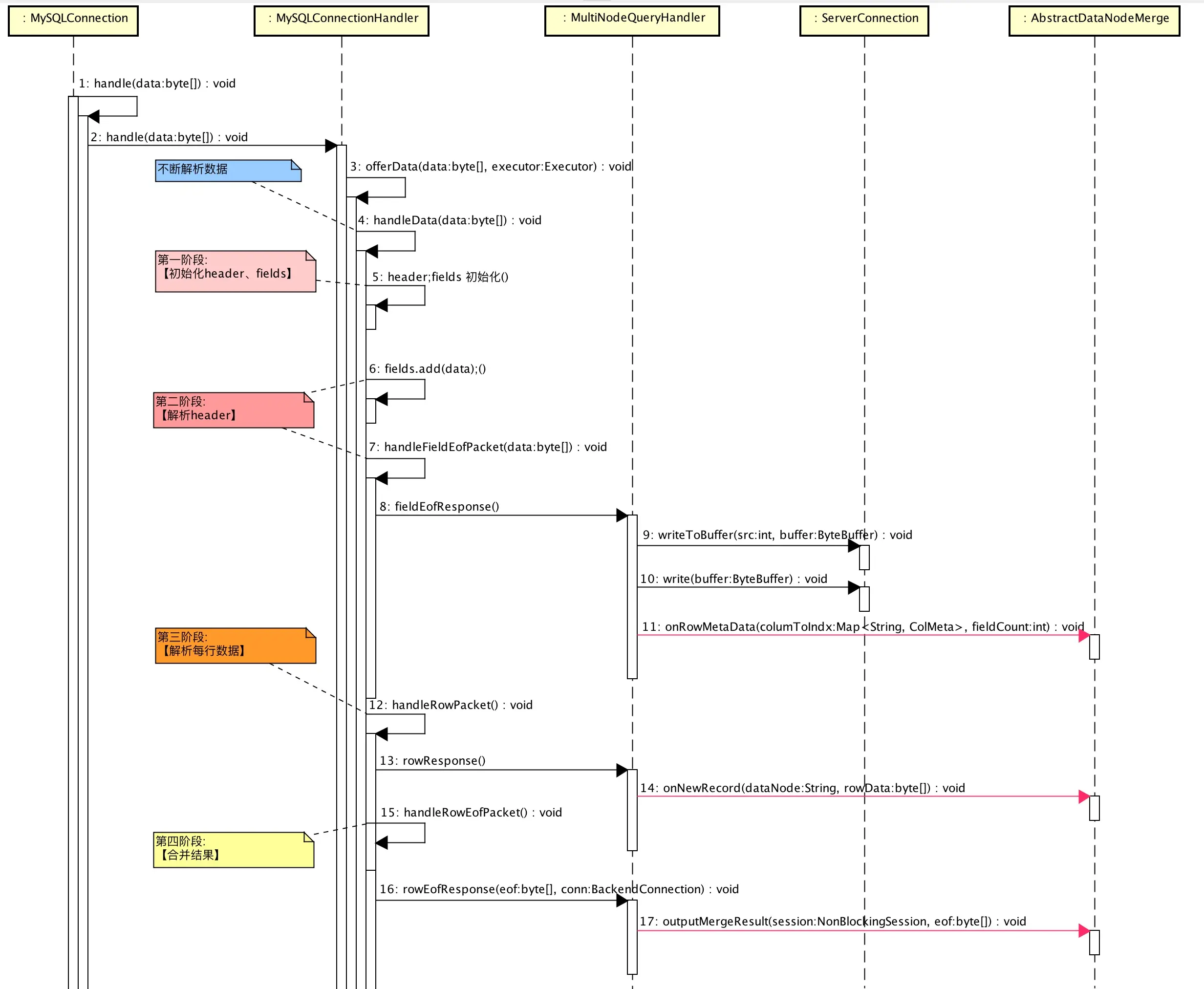Click the AbstractDataNodeMerge lifeline header
1204x989 pixels.
click(1094, 21)
